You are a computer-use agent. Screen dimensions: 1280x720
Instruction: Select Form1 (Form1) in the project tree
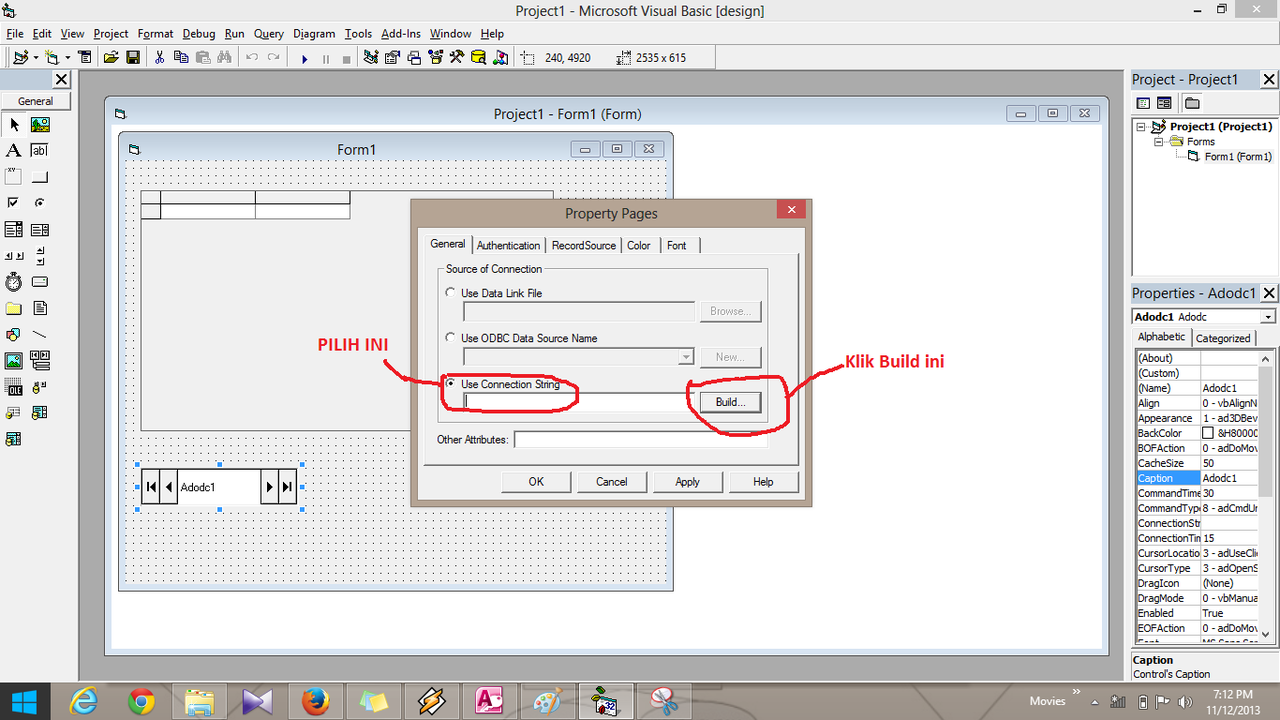[x=1237, y=157]
